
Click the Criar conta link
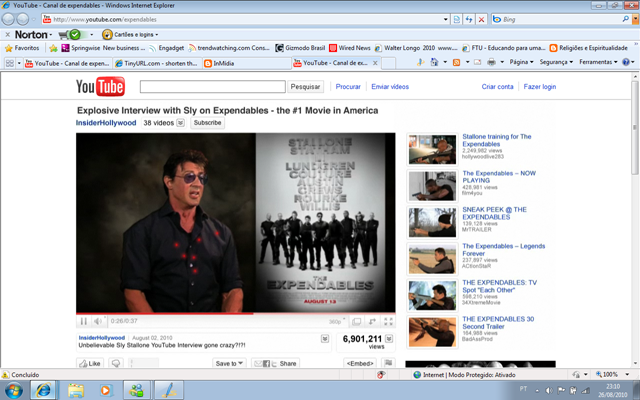[x=497, y=87]
